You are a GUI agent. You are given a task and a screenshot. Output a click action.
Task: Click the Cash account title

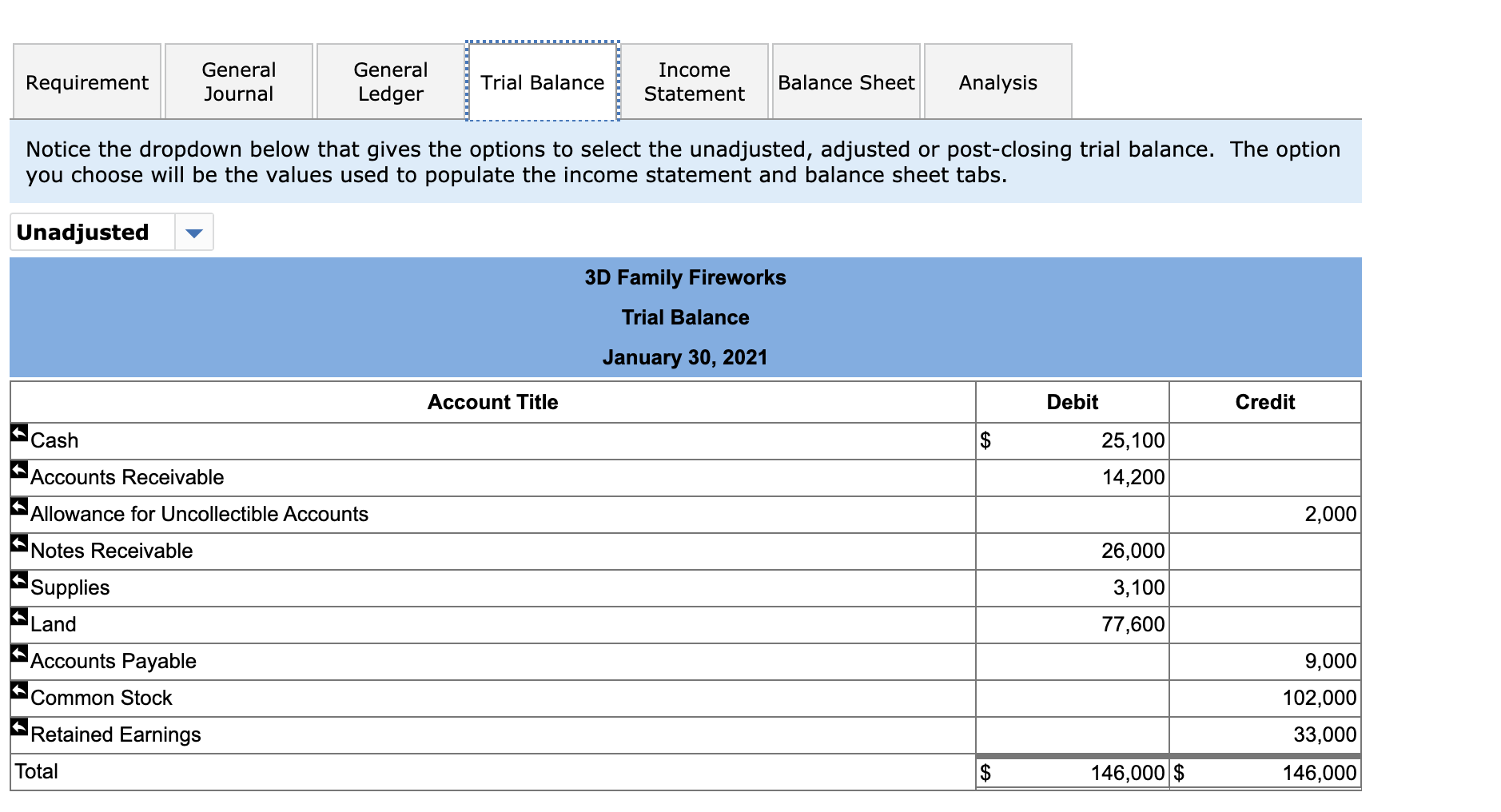(54, 440)
